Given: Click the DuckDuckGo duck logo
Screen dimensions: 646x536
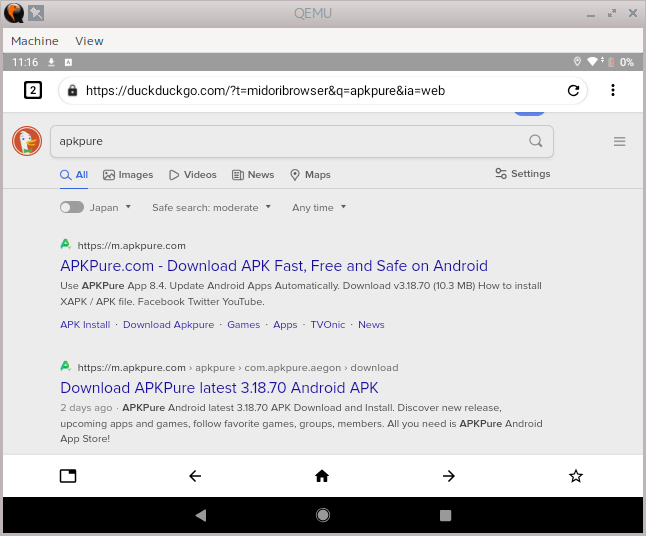Looking at the screenshot, I should pyautogui.click(x=27, y=141).
